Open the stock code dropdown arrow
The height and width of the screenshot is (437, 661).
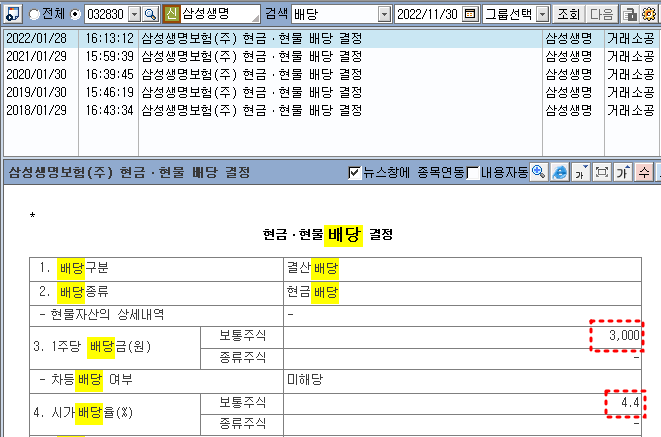(x=134, y=14)
